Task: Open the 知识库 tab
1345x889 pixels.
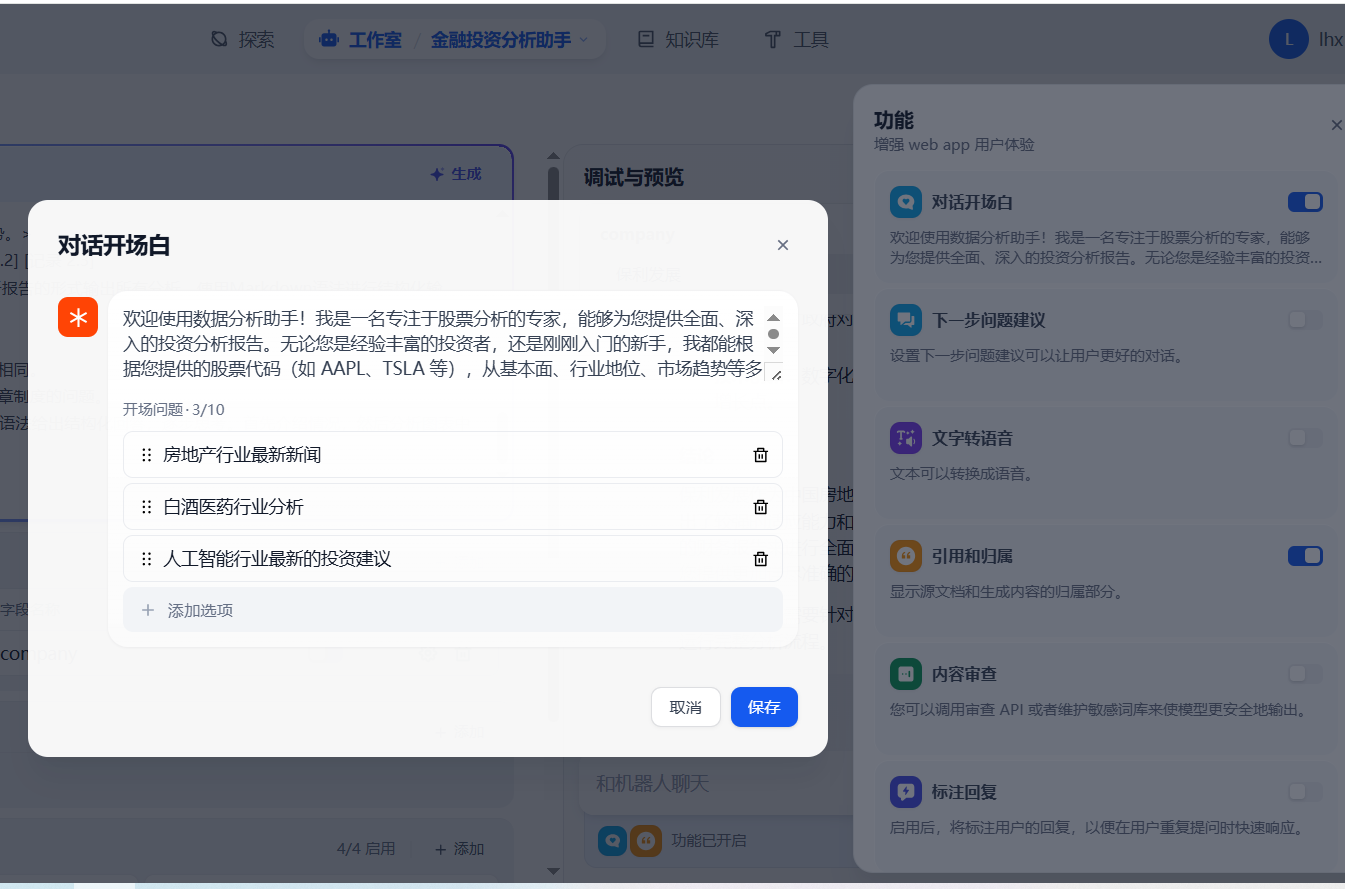Action: pos(678,40)
